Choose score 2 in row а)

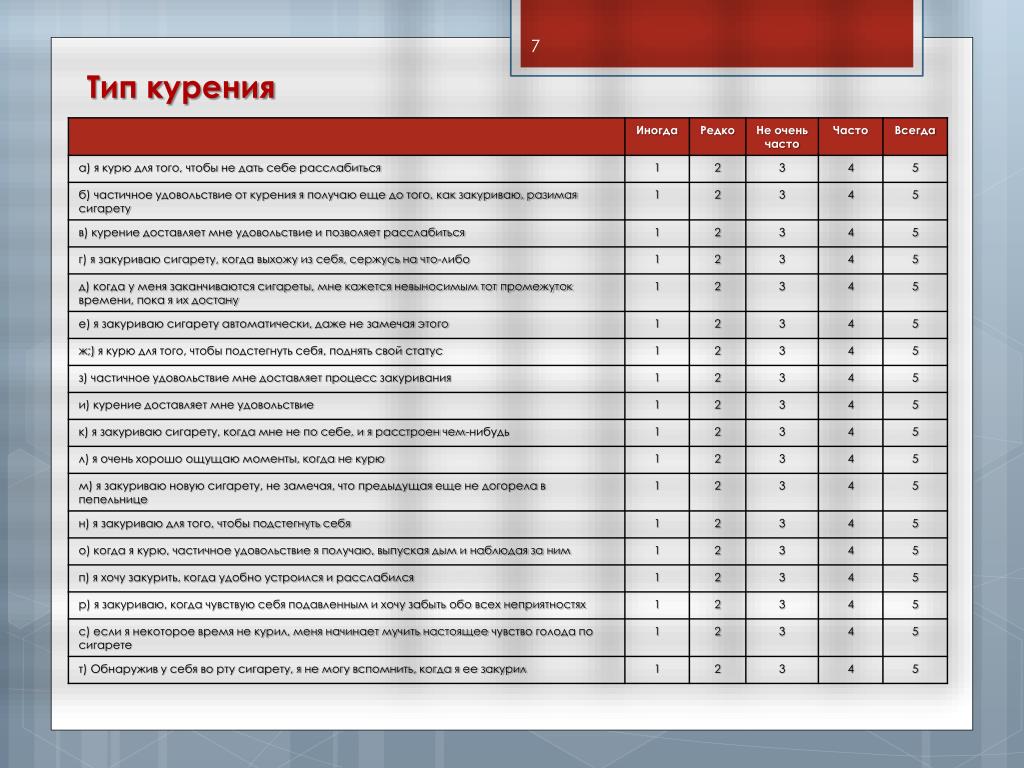717,168
